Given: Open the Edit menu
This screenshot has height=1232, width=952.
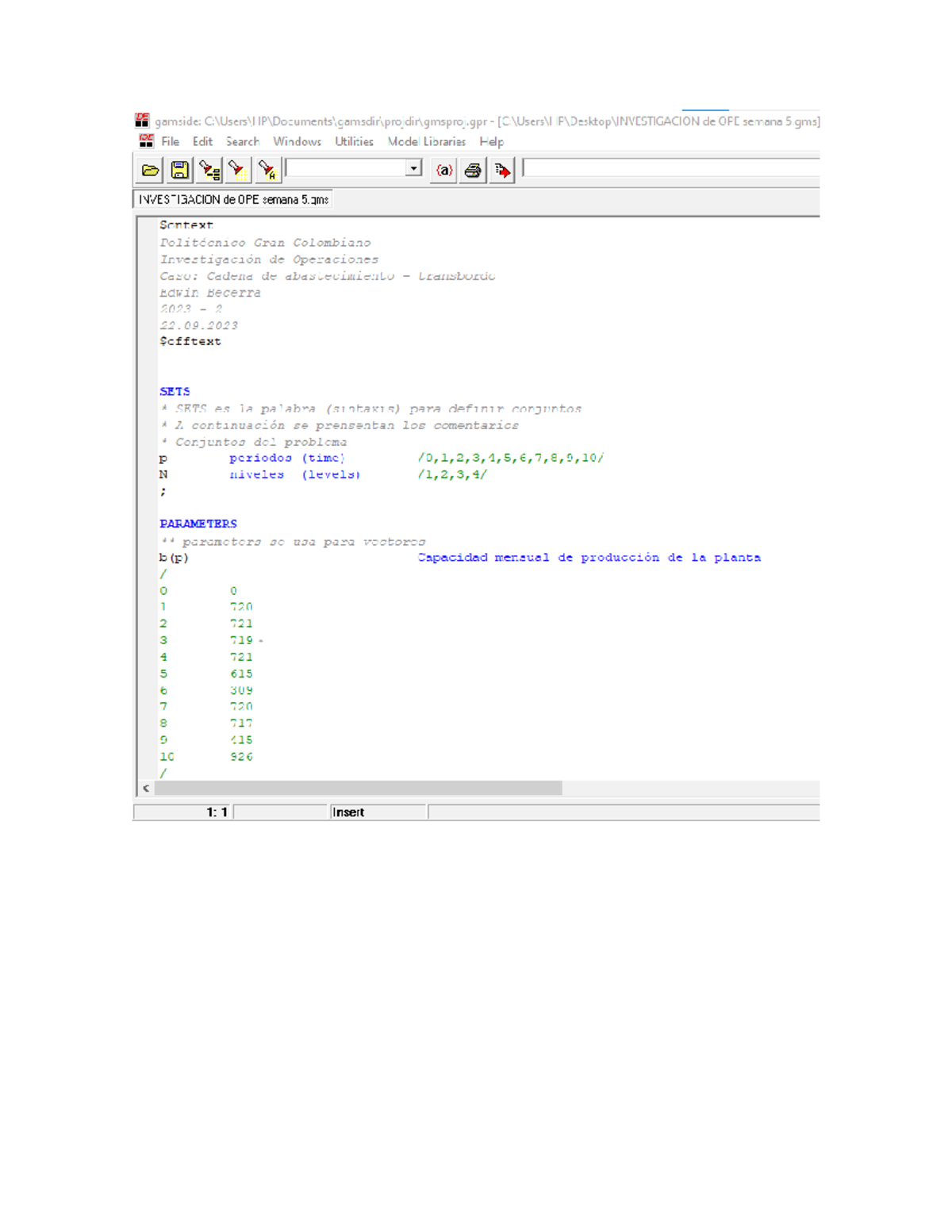Looking at the screenshot, I should pyautogui.click(x=202, y=141).
